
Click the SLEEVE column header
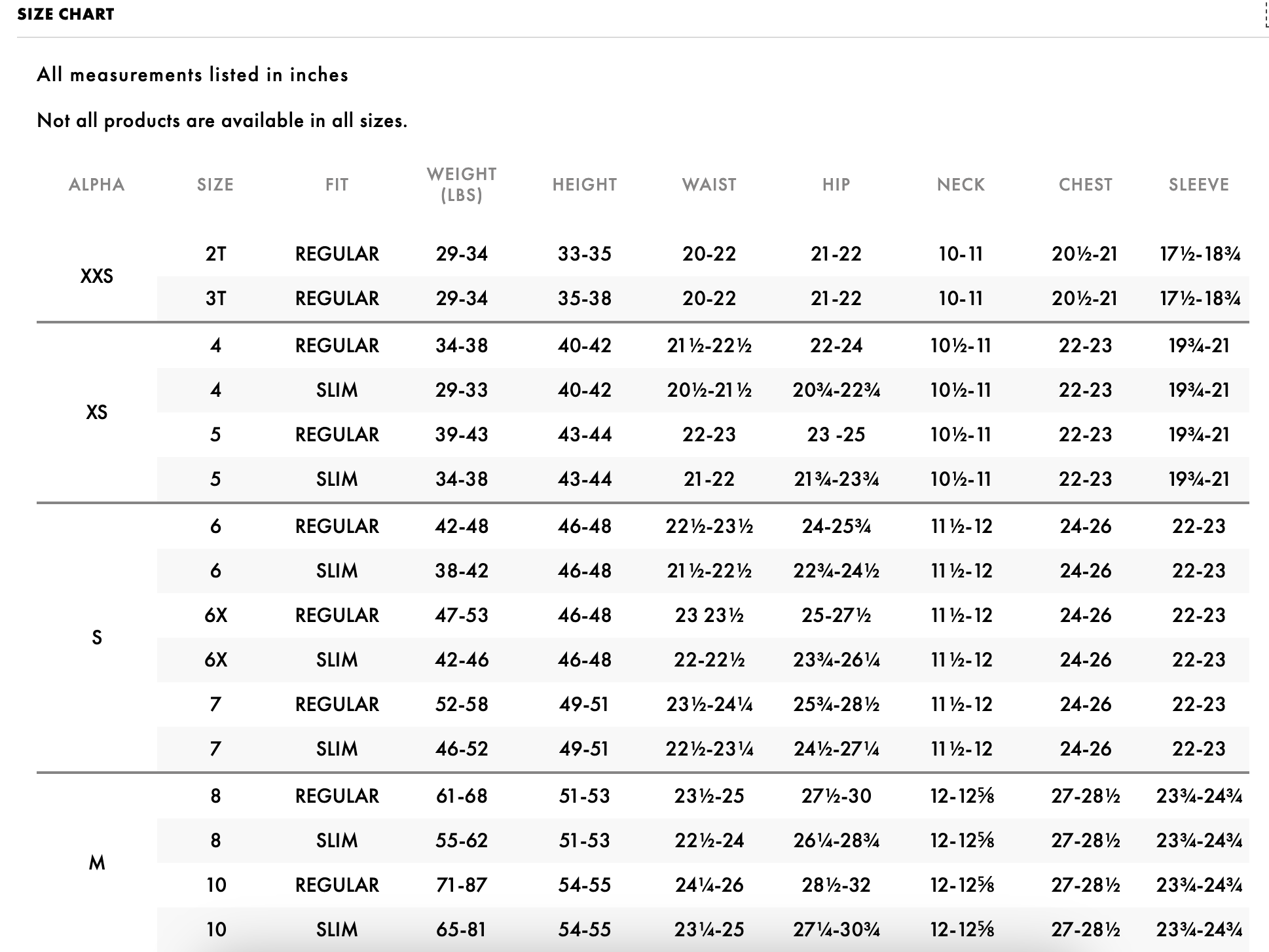click(x=1199, y=185)
